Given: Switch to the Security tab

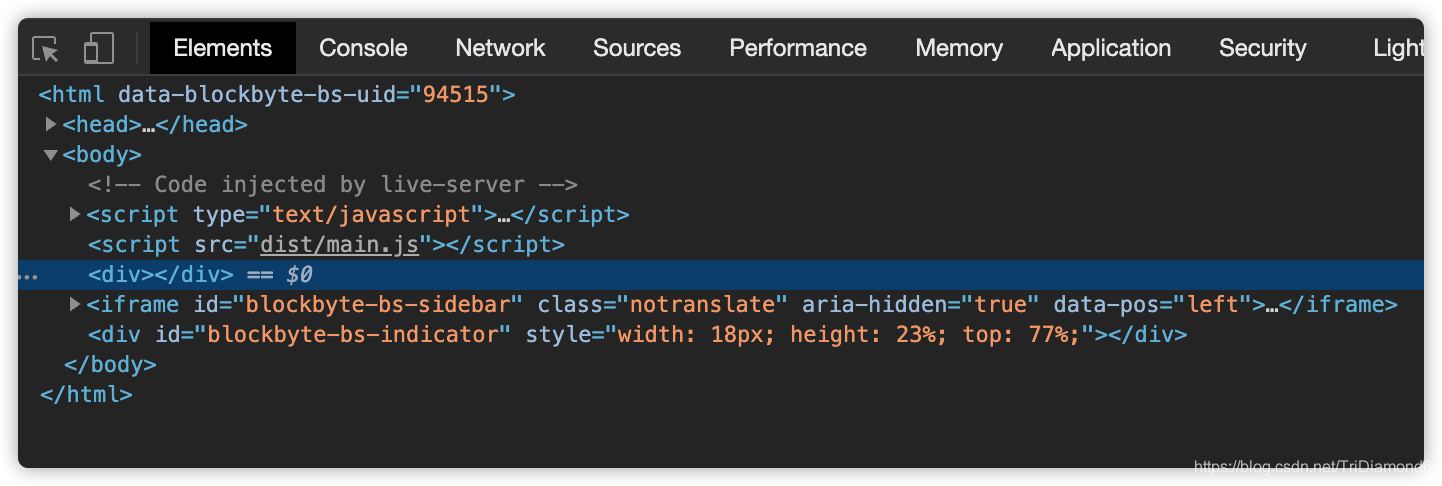Looking at the screenshot, I should 1262,48.
